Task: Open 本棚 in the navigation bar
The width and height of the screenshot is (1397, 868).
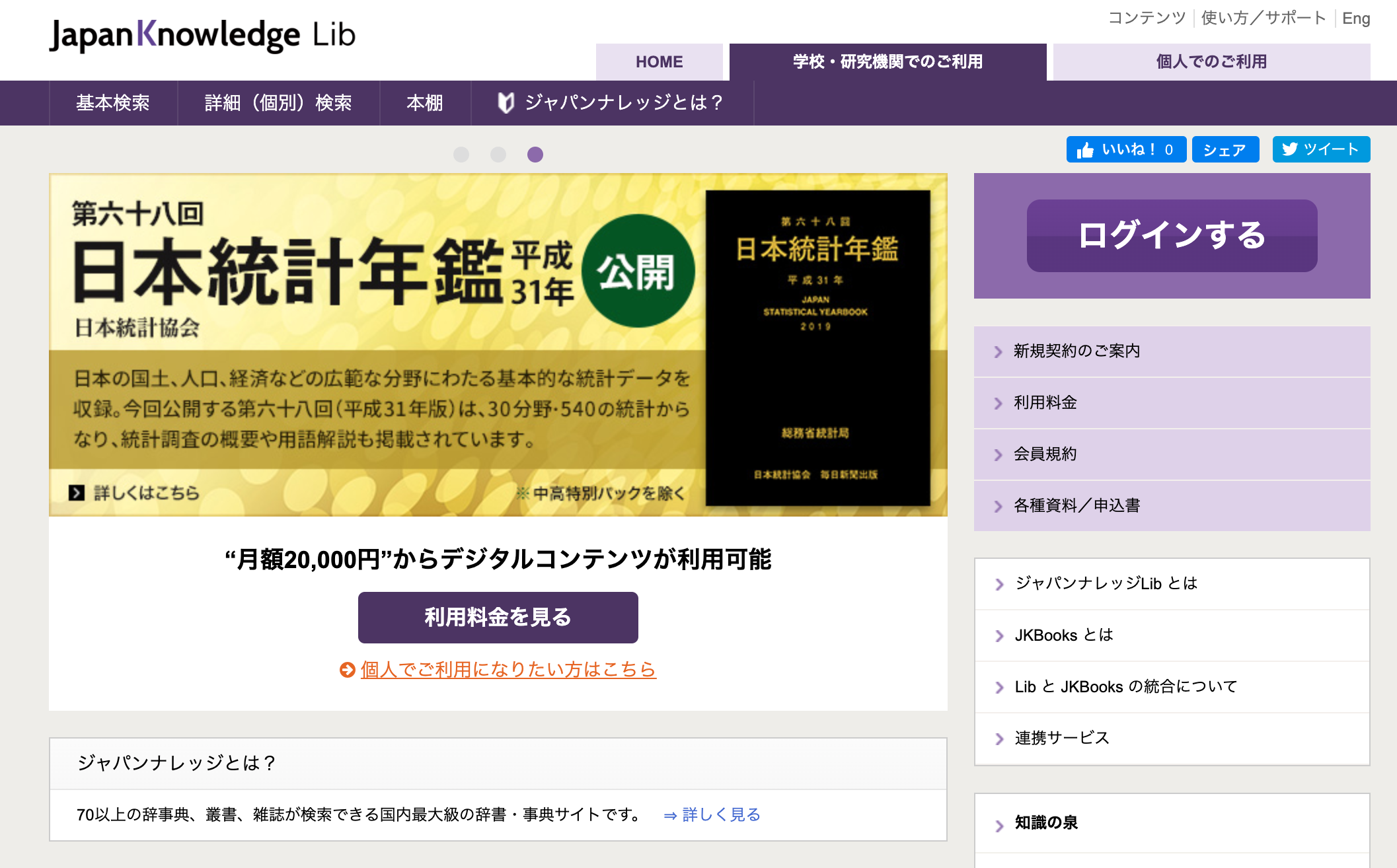Action: pos(425,103)
